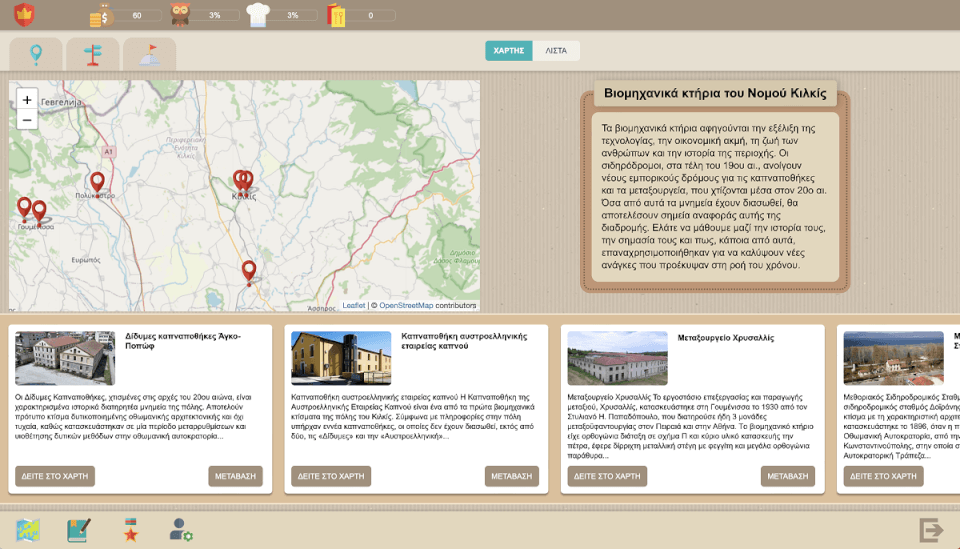
Task: Select the location pin tab
Action: [36, 54]
